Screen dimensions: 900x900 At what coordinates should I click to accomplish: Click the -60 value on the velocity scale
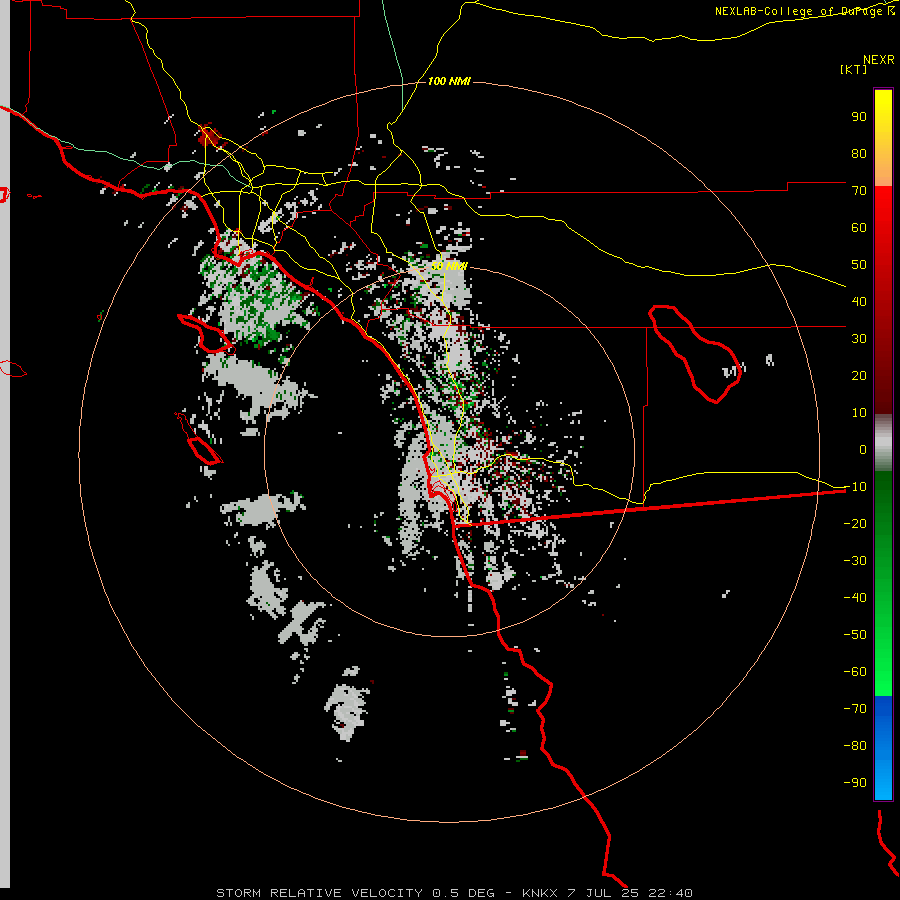(x=855, y=672)
